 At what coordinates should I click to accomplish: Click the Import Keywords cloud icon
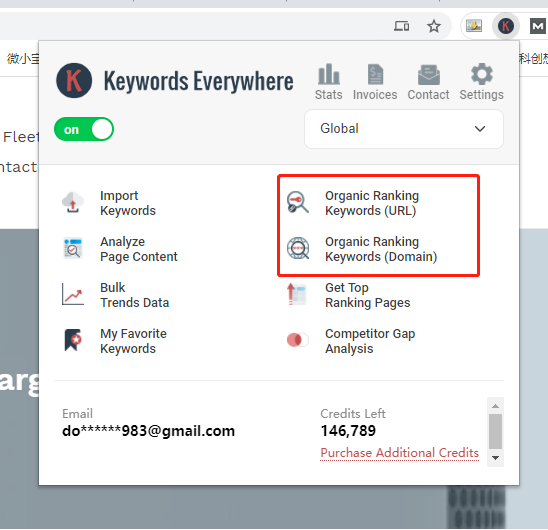(x=73, y=202)
